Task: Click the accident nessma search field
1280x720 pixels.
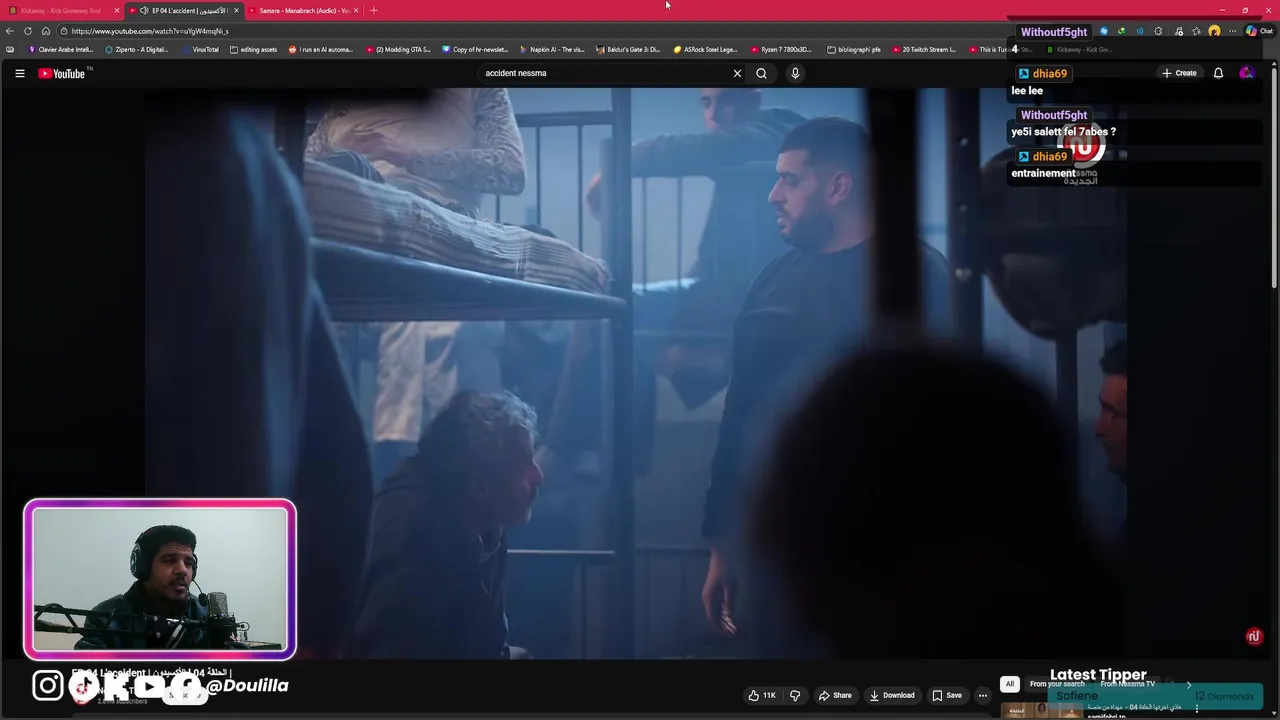Action: point(605,73)
